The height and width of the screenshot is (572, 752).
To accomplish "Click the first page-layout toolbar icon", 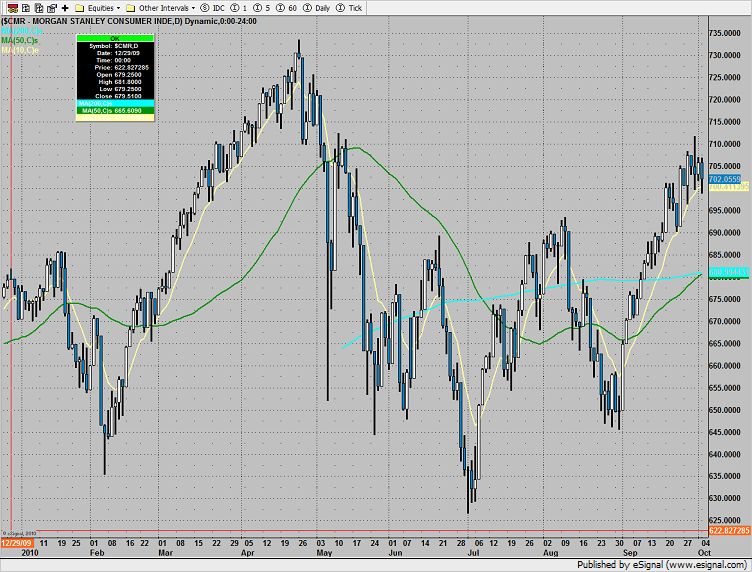I will point(26,8).
